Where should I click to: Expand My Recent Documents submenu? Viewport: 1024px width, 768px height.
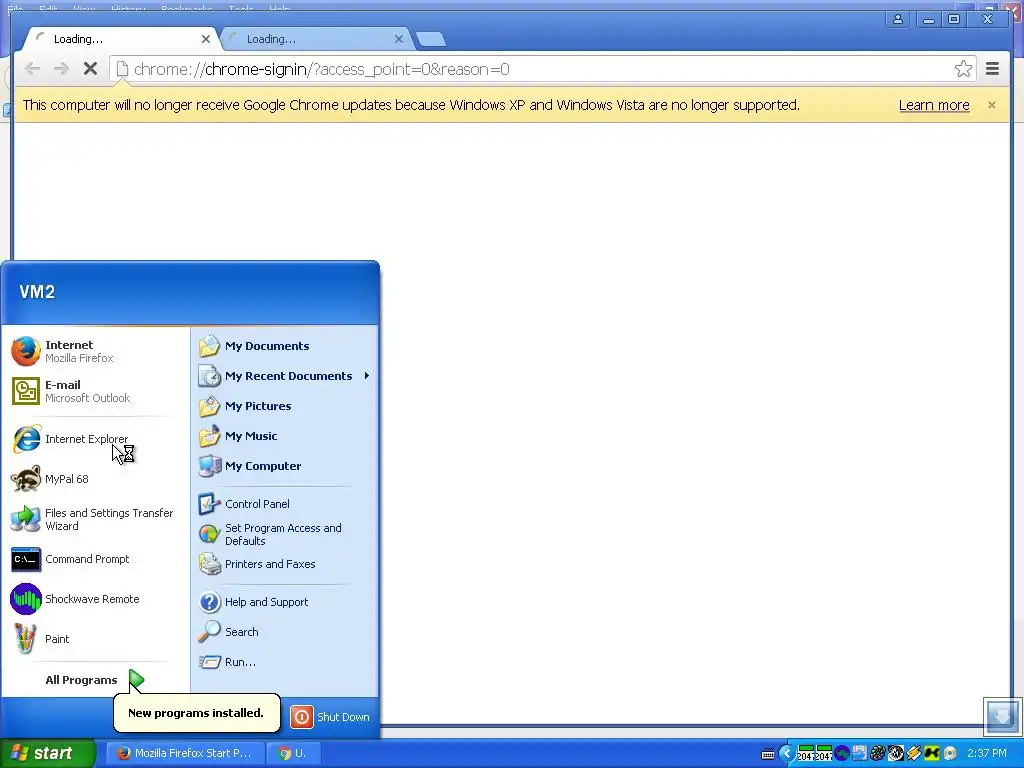[x=285, y=376]
